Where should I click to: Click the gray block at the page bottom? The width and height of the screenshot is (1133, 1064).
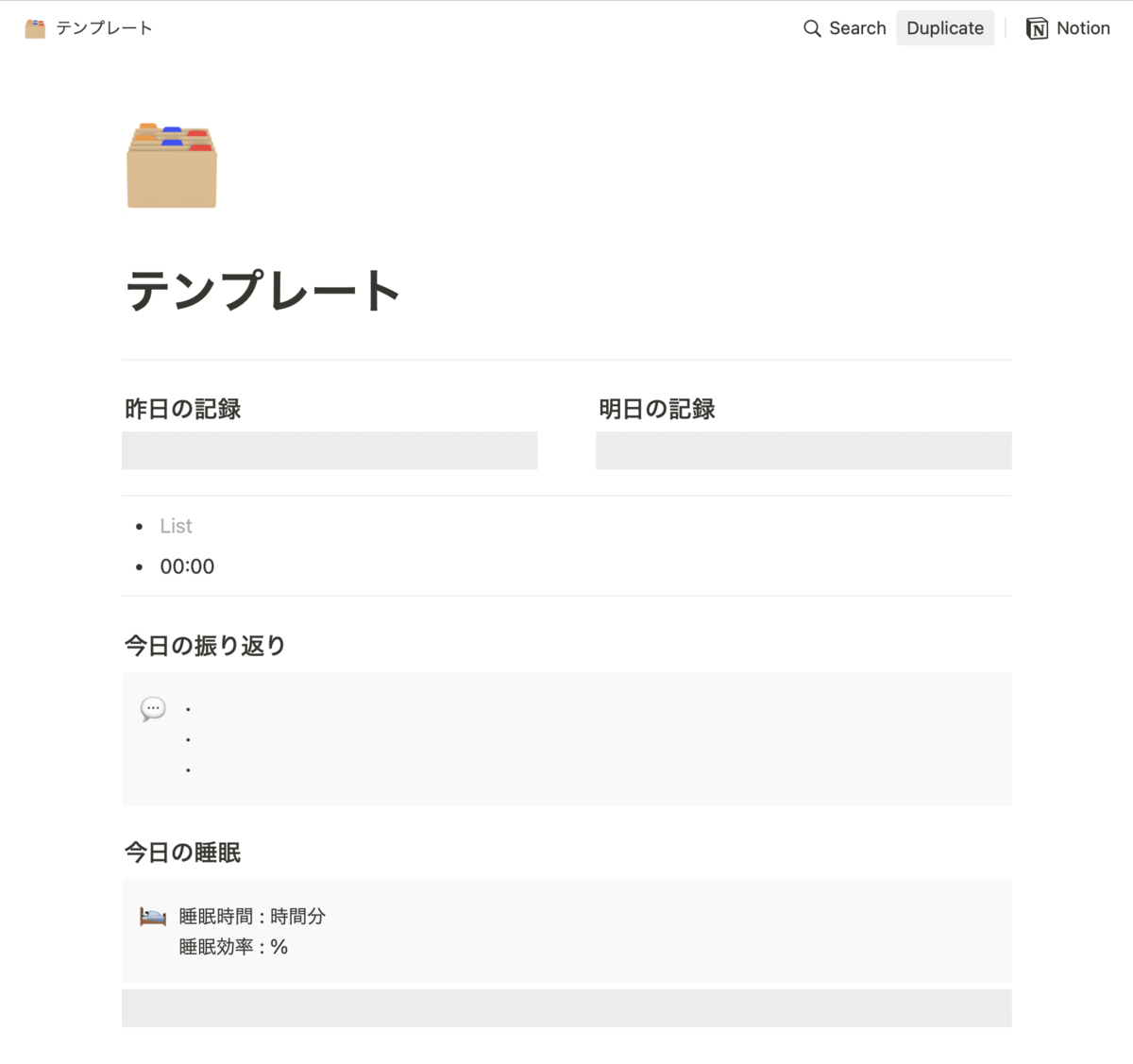(566, 1007)
